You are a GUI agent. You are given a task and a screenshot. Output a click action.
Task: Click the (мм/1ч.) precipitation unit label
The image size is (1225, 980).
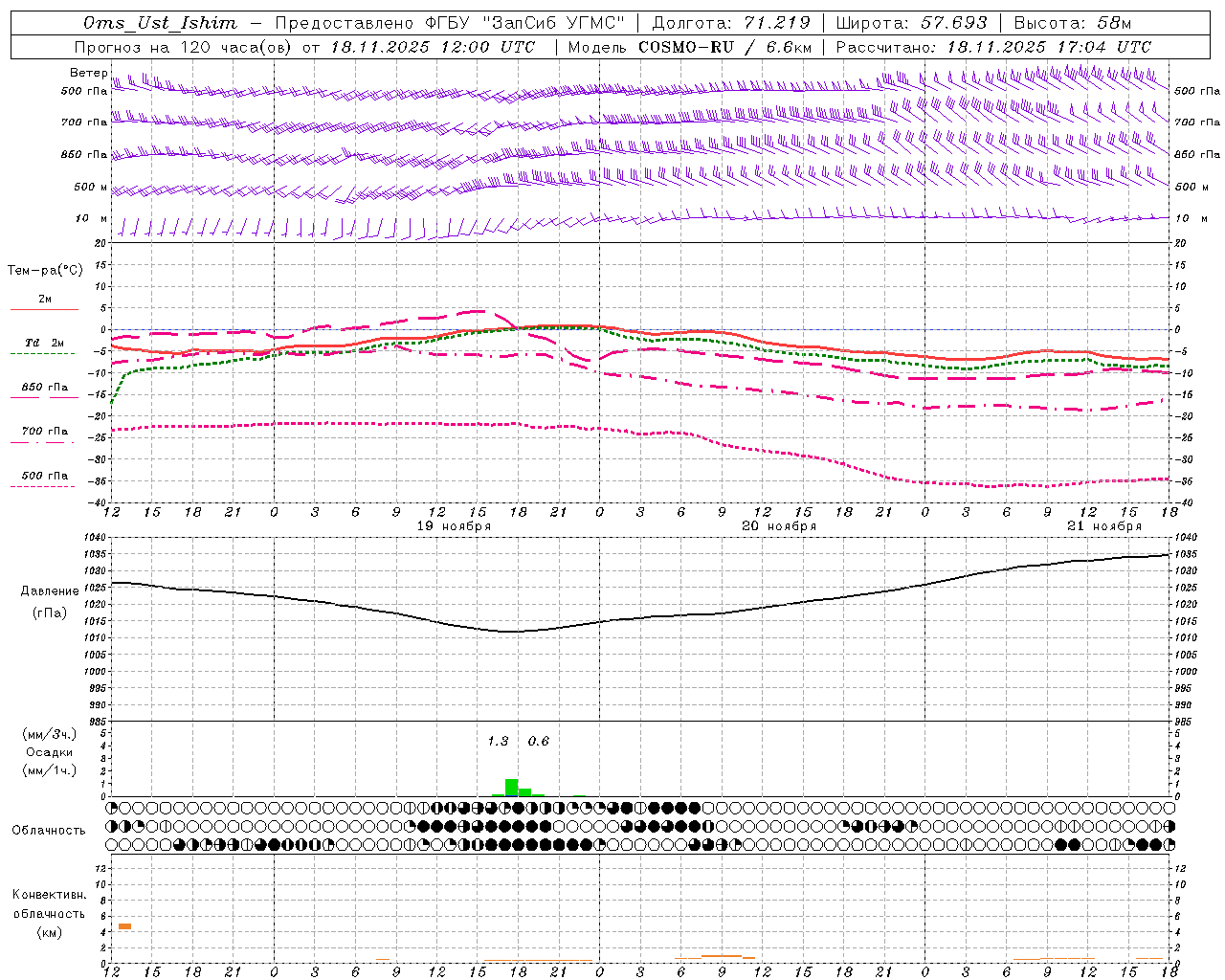coord(49,770)
